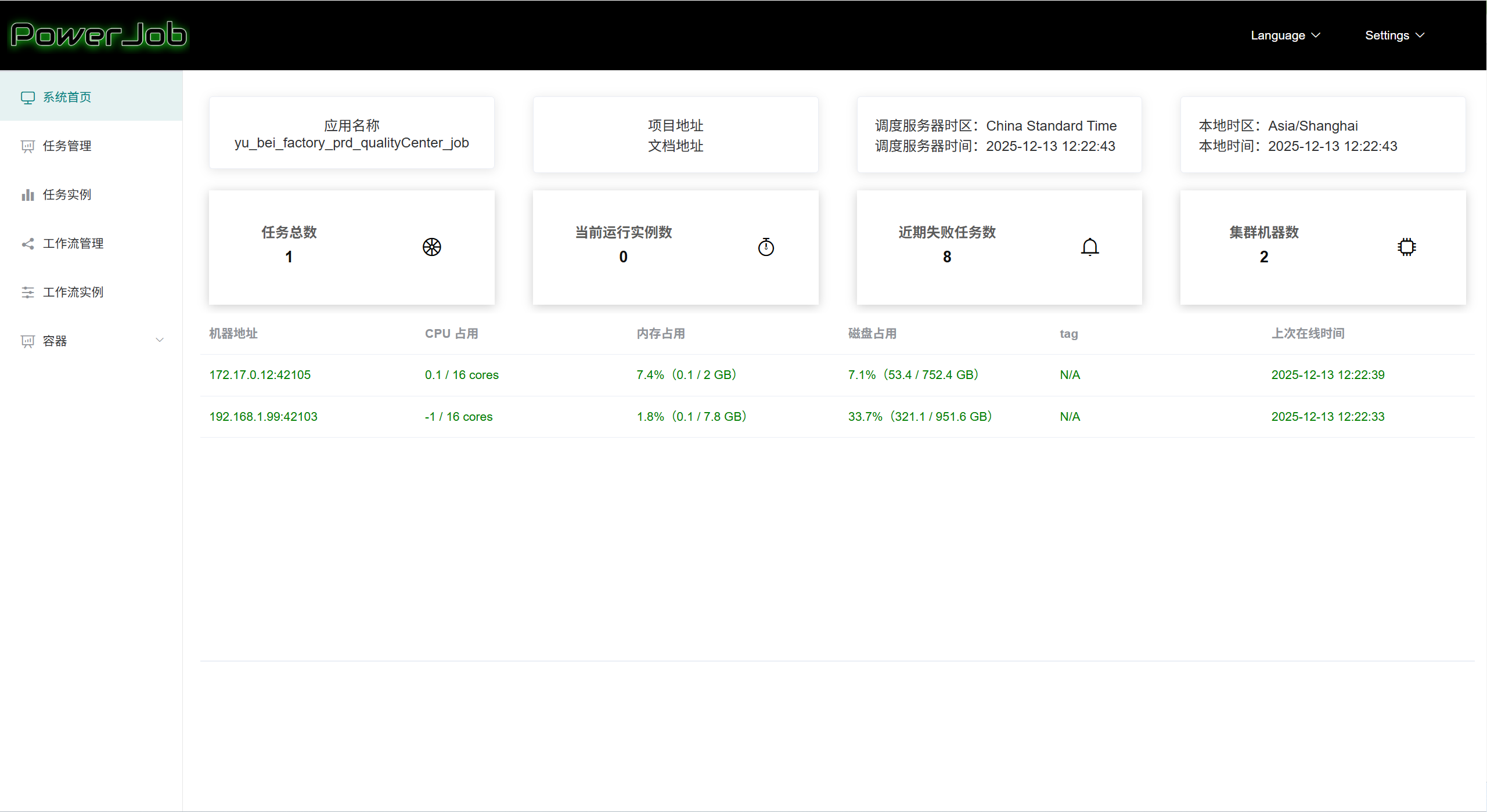Click the wheel icon in 任务总数 card
1487x812 pixels.
pyautogui.click(x=431, y=247)
